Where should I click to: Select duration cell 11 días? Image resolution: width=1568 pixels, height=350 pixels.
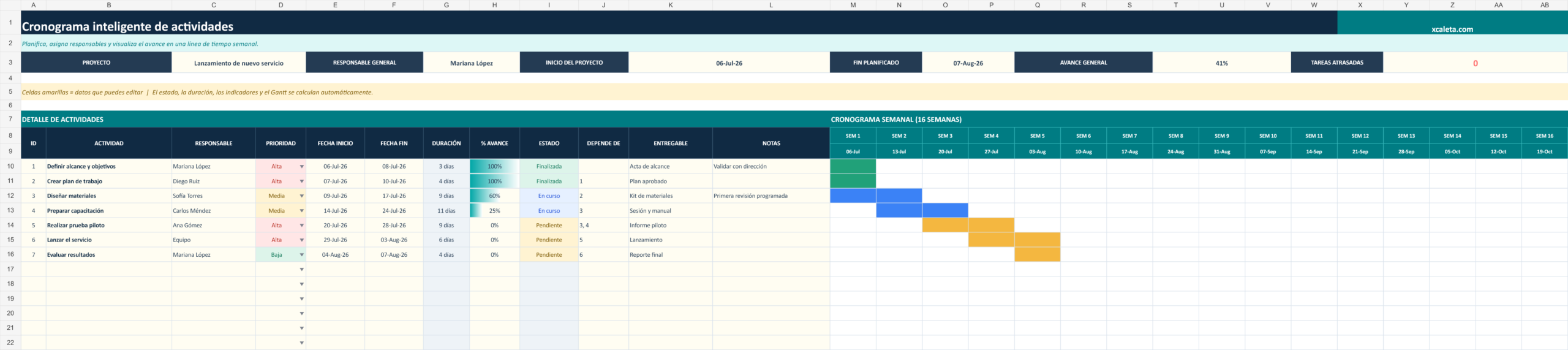tap(447, 210)
